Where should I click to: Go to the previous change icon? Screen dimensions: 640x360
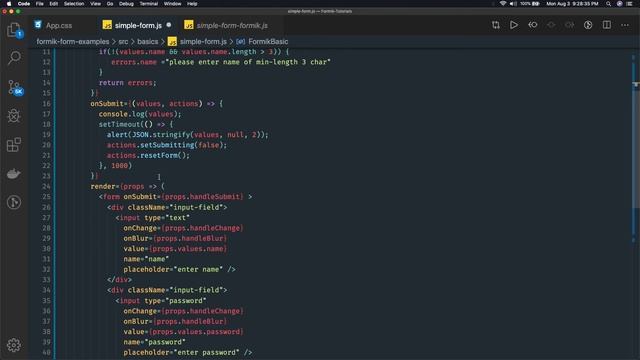[532, 25]
